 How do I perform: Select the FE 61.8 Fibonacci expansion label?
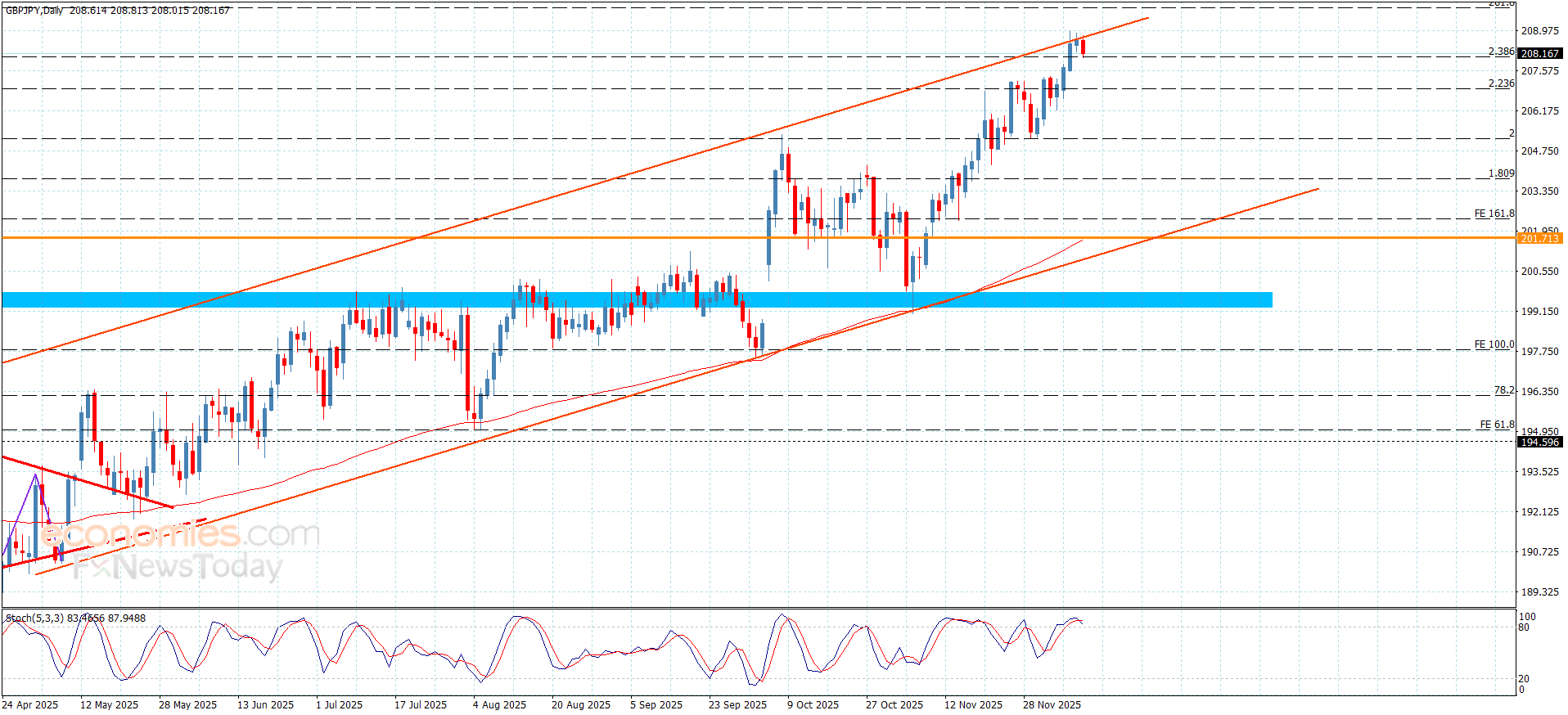pos(1497,425)
